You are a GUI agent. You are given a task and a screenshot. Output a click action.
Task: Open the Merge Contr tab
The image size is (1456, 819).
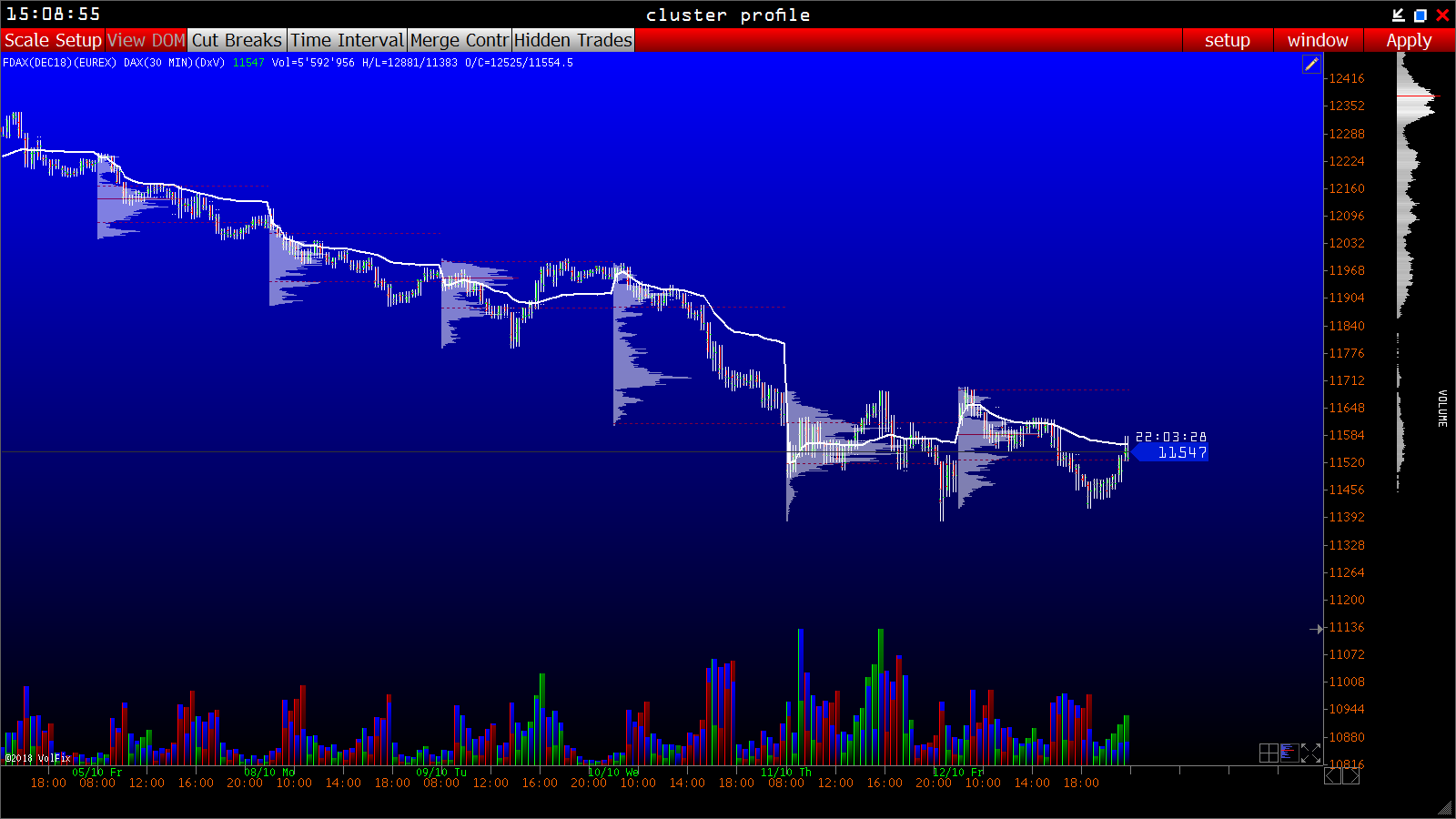point(459,40)
